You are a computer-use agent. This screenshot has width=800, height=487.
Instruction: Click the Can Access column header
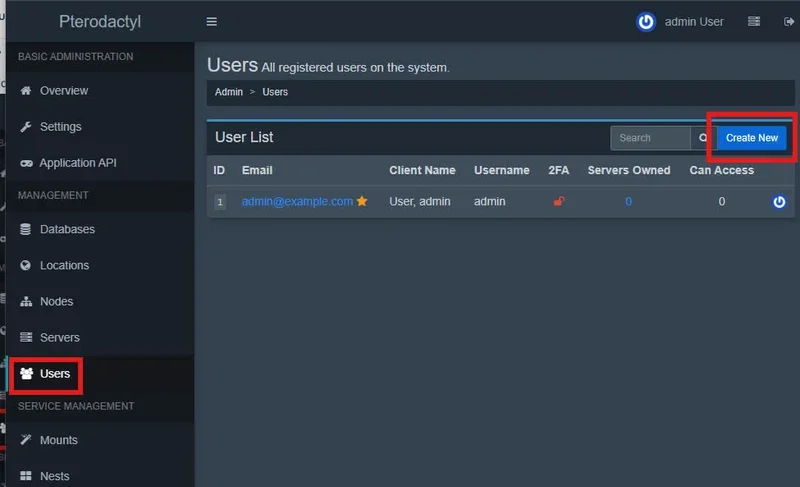pyautogui.click(x=721, y=170)
